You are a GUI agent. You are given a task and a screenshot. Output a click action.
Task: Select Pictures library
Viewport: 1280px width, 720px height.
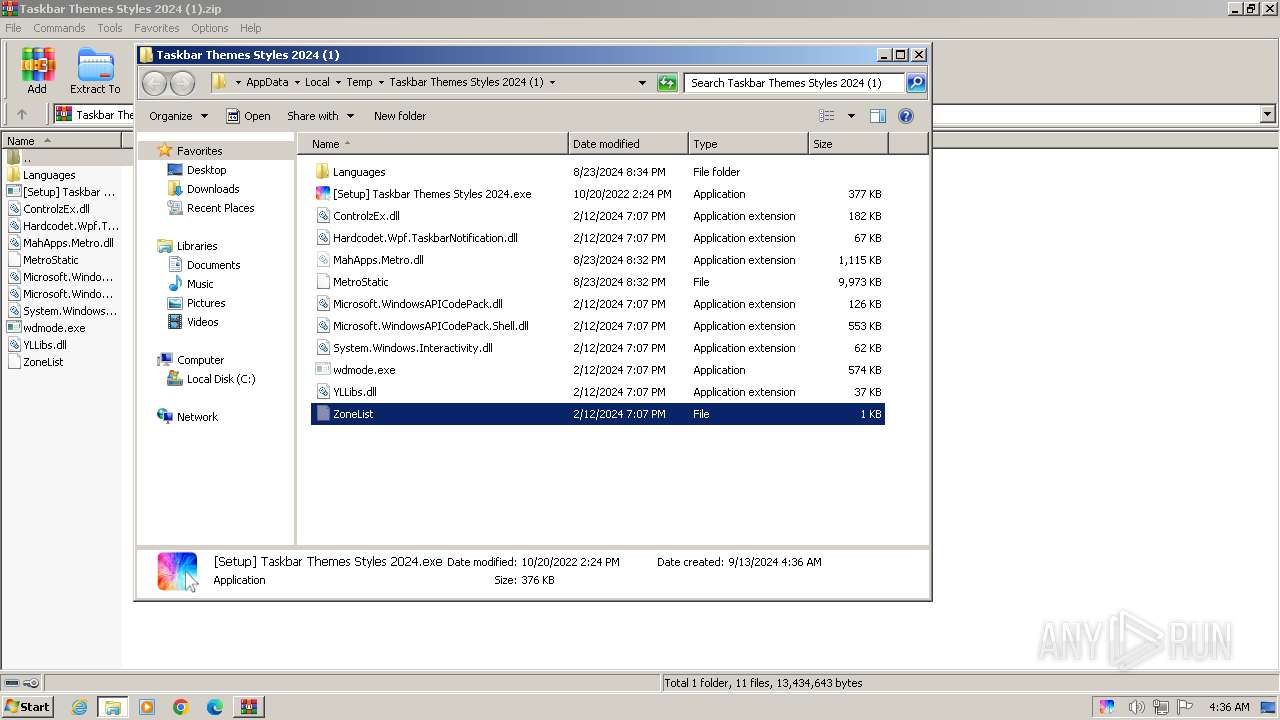[x=206, y=303]
